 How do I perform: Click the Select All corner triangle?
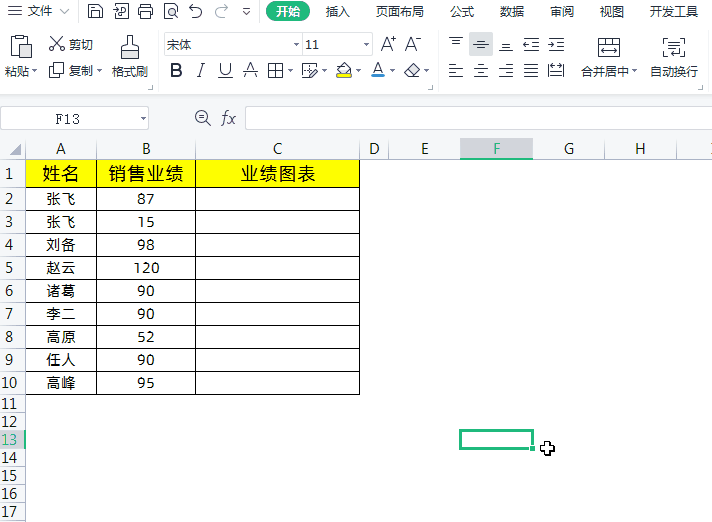[15, 149]
